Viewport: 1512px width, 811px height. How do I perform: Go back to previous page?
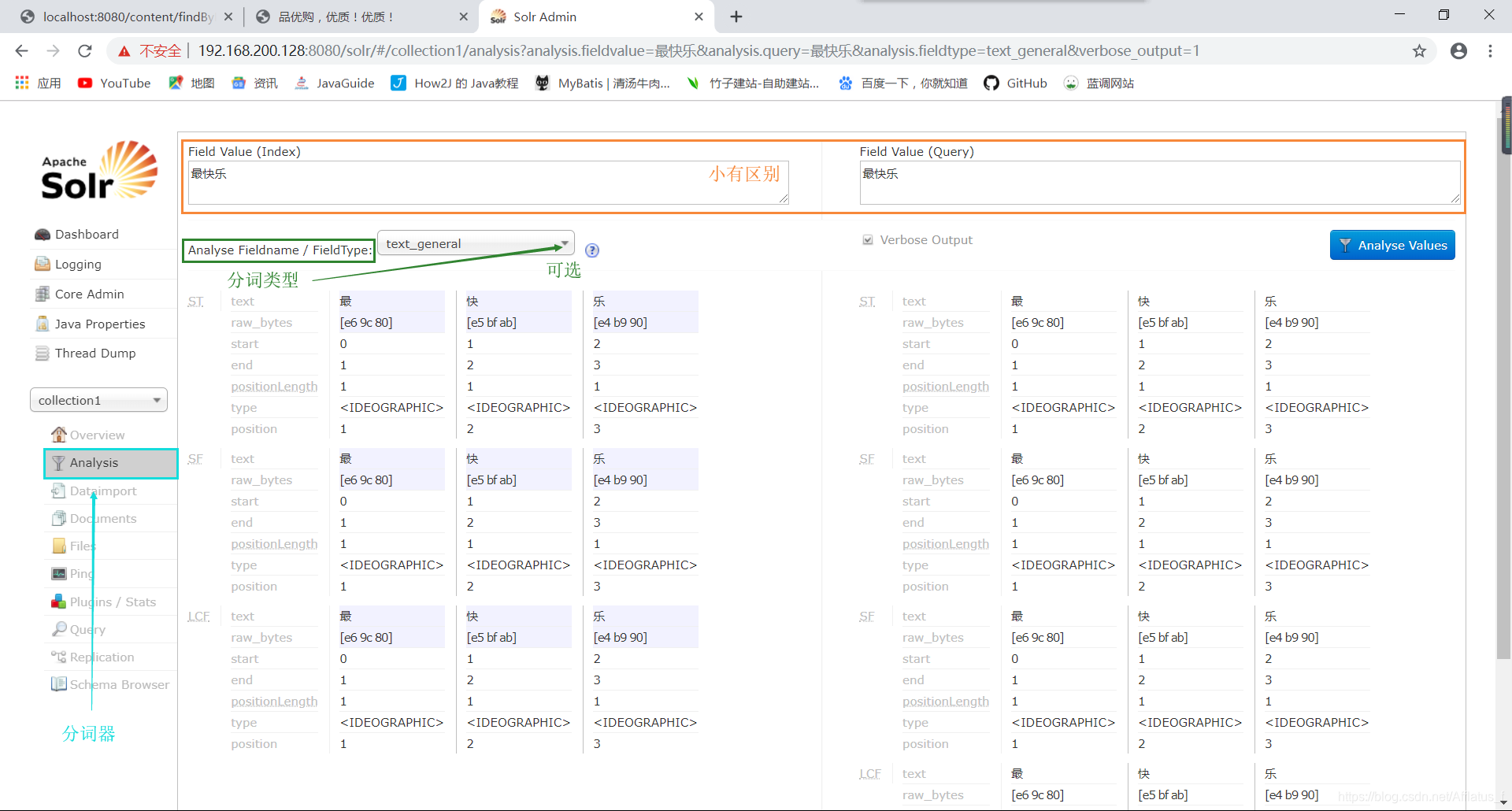(x=22, y=51)
